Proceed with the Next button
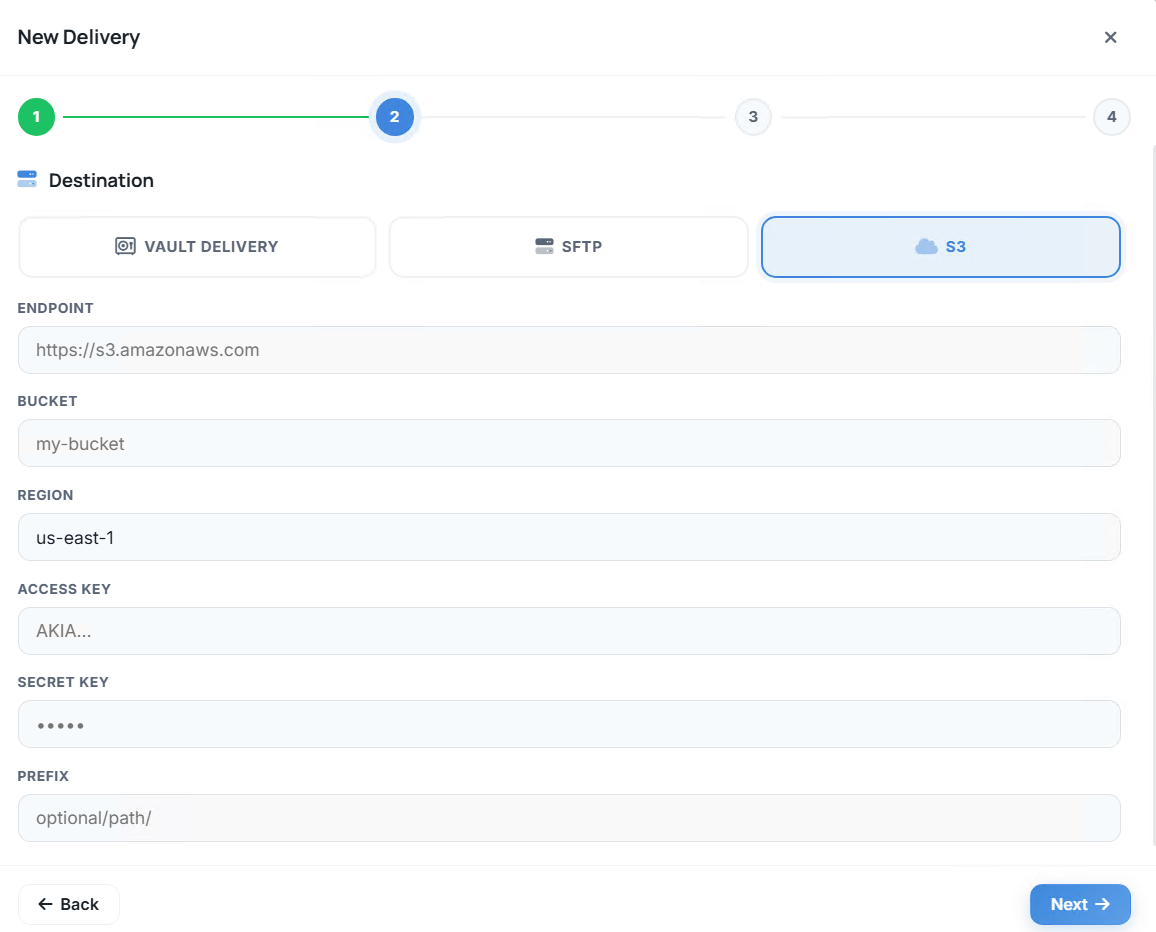This screenshot has width=1156, height=932. (x=1079, y=904)
